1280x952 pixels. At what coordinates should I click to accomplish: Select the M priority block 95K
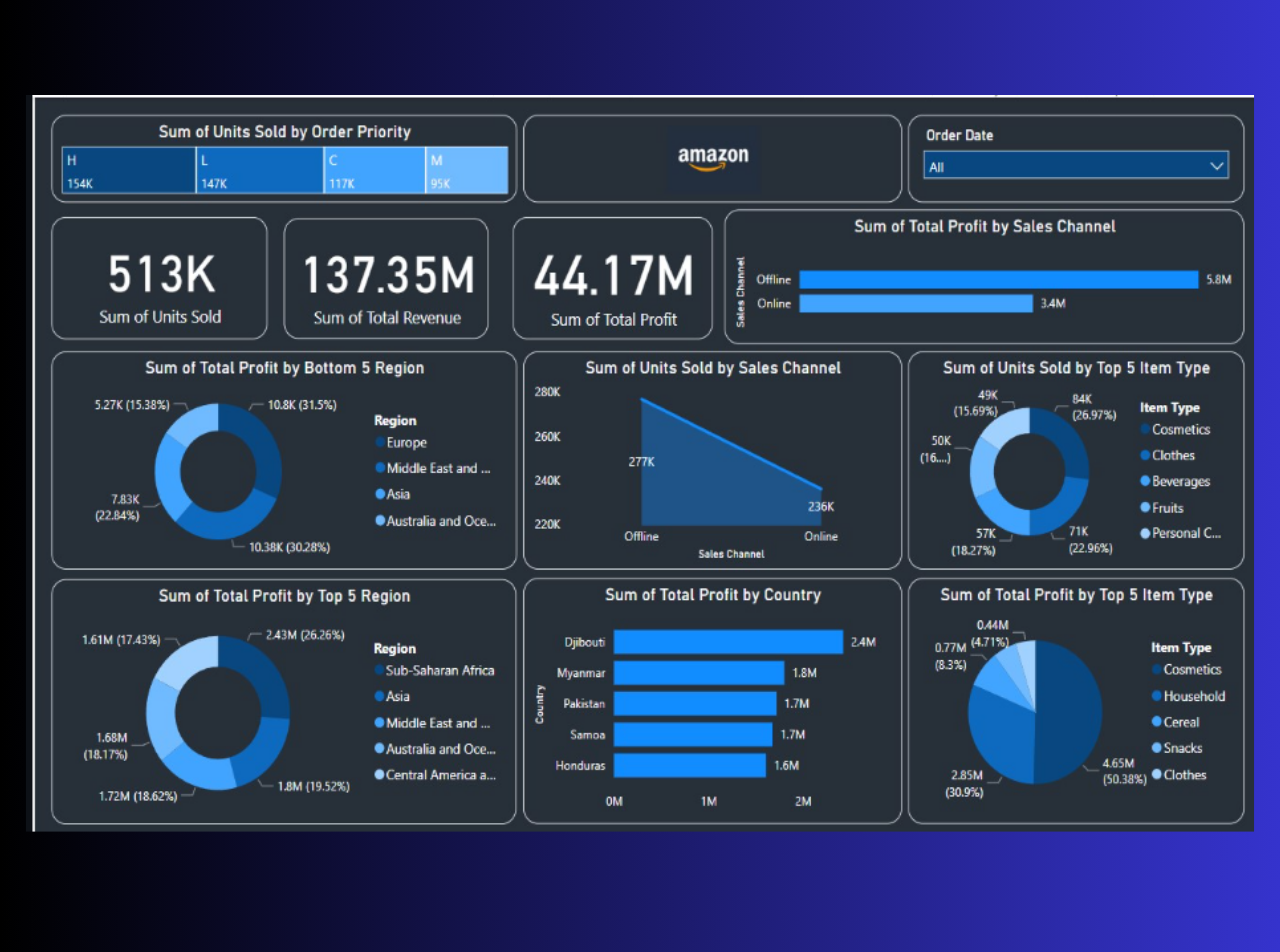pos(467,170)
